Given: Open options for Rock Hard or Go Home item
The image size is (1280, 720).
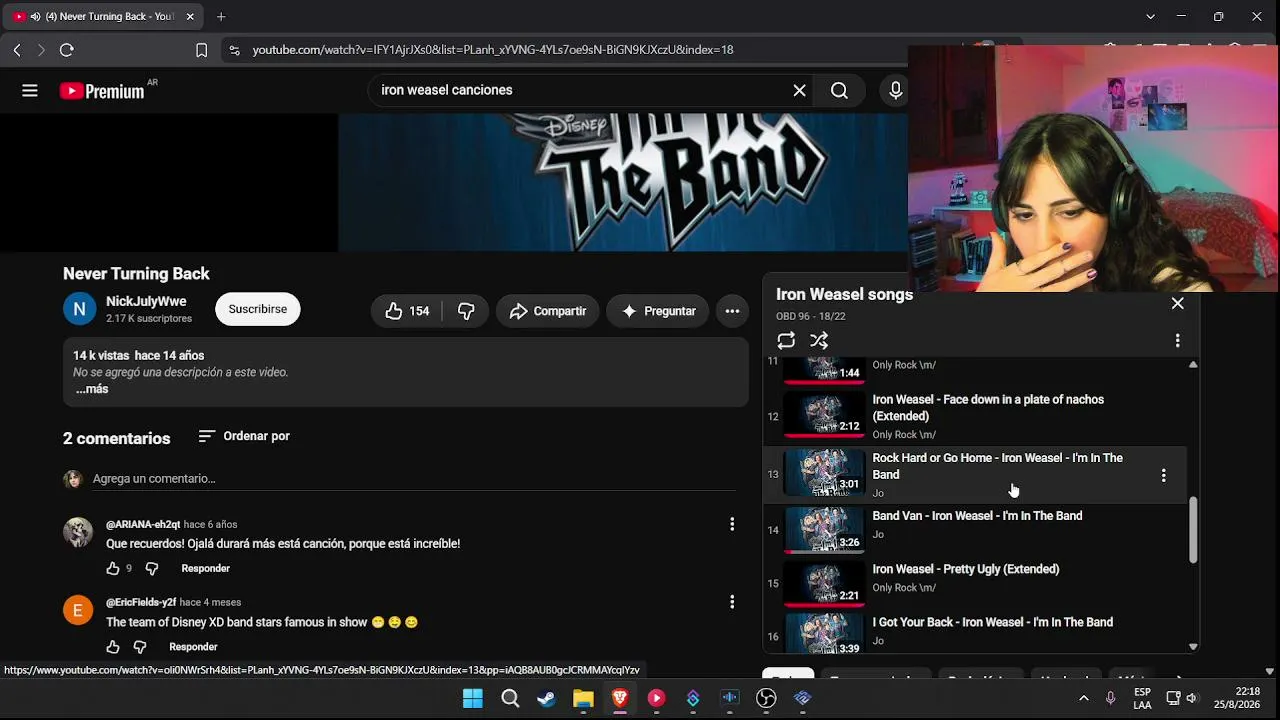Looking at the screenshot, I should pyautogui.click(x=1163, y=476).
